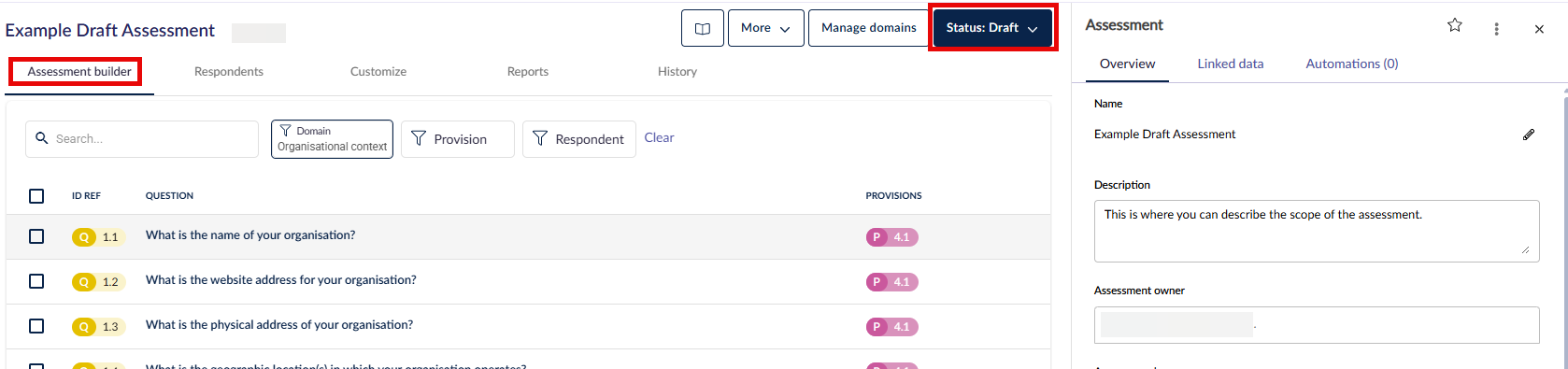Edit assessment name with pencil icon
1568x369 pixels.
pyautogui.click(x=1529, y=135)
